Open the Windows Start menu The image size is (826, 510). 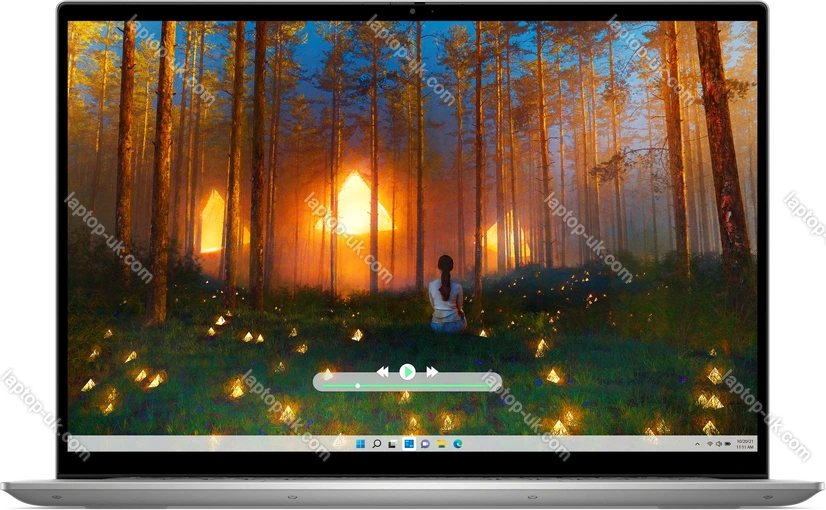tap(361, 443)
